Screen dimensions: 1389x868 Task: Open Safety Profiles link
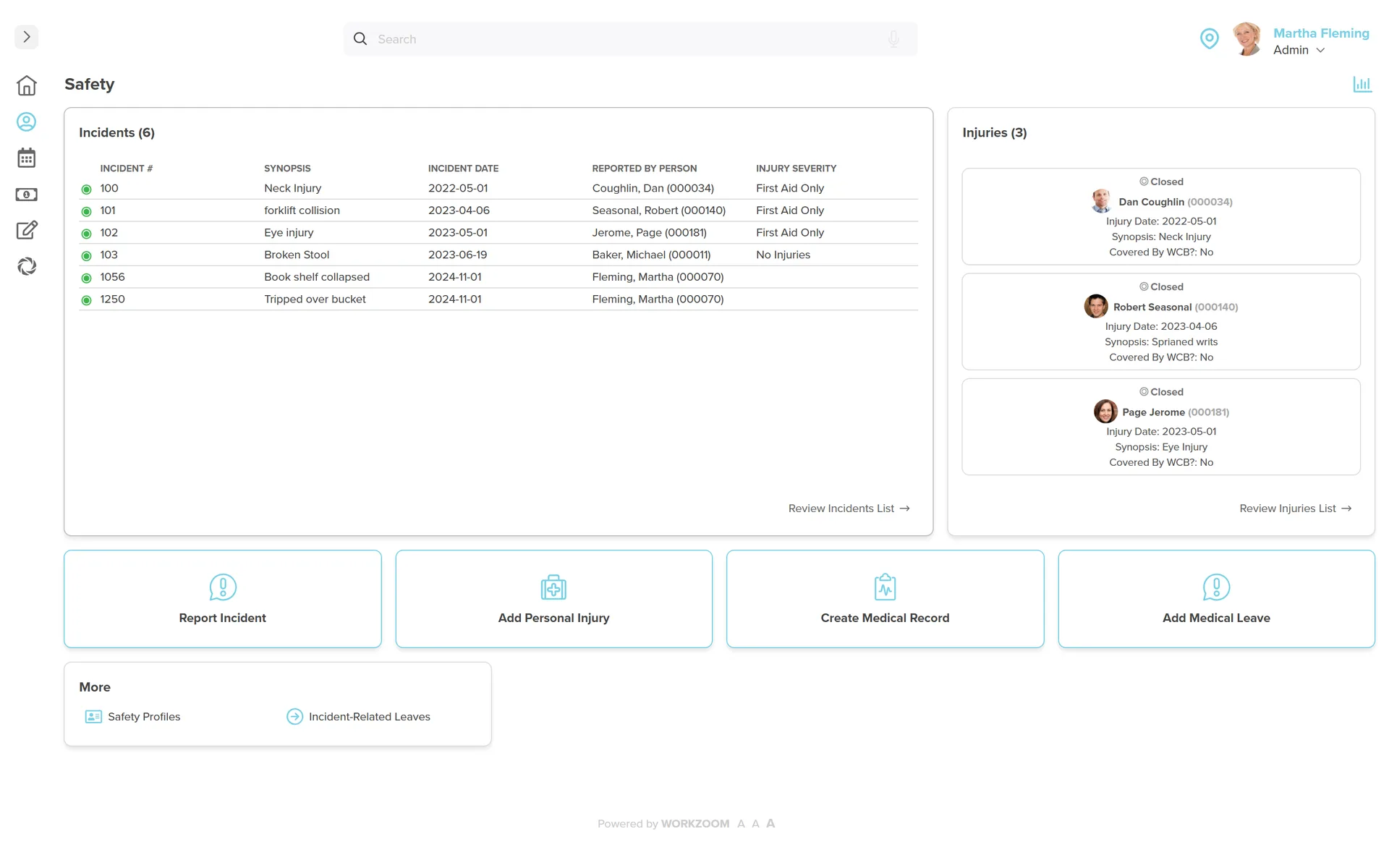144,717
